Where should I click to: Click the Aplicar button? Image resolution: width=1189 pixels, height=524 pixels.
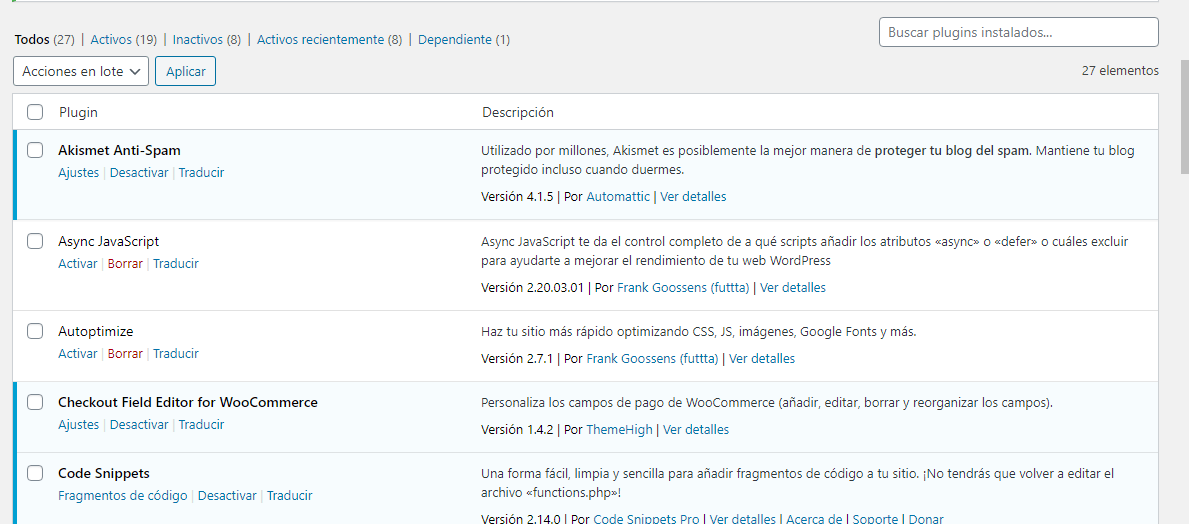(x=186, y=71)
